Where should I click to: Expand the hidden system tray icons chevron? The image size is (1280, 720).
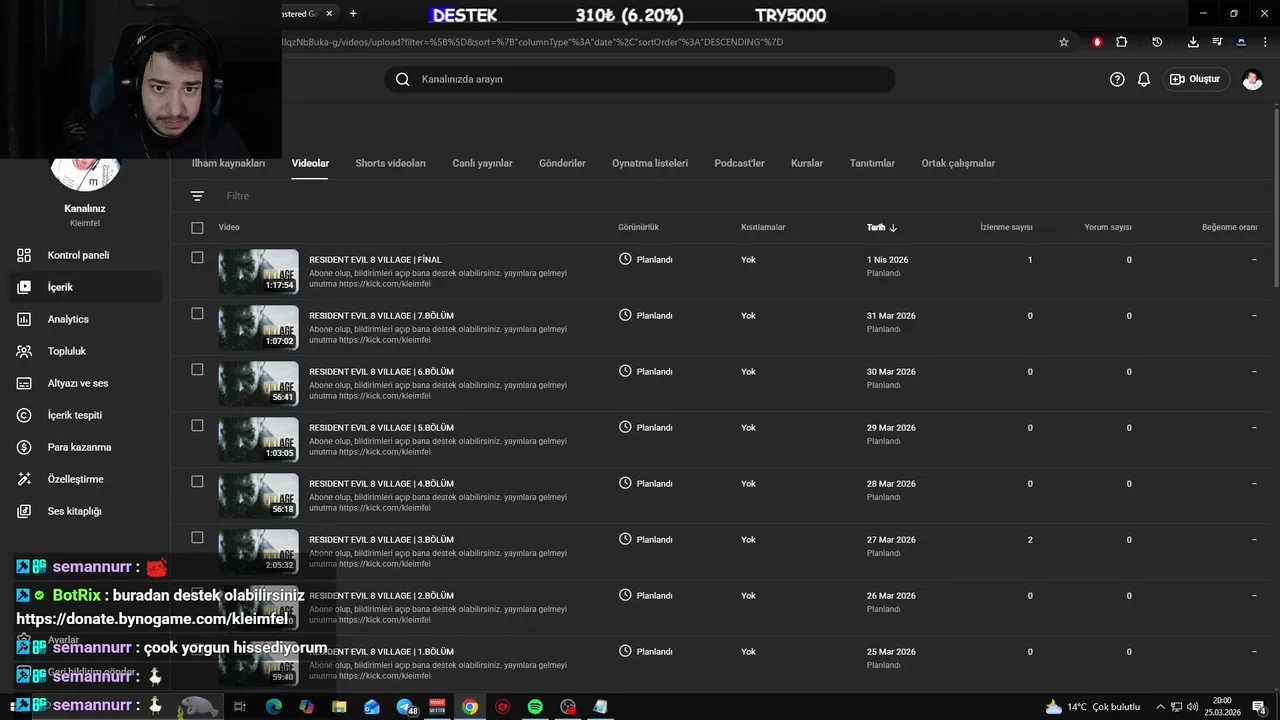(x=1161, y=707)
